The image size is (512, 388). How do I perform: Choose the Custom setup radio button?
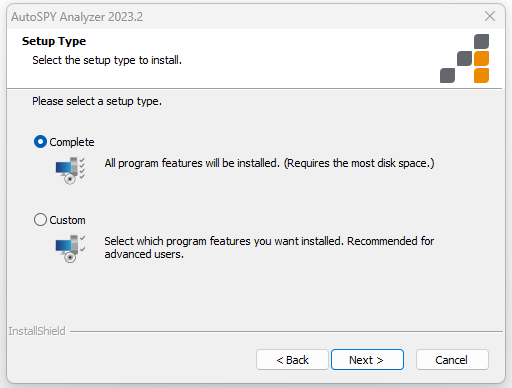(40, 220)
